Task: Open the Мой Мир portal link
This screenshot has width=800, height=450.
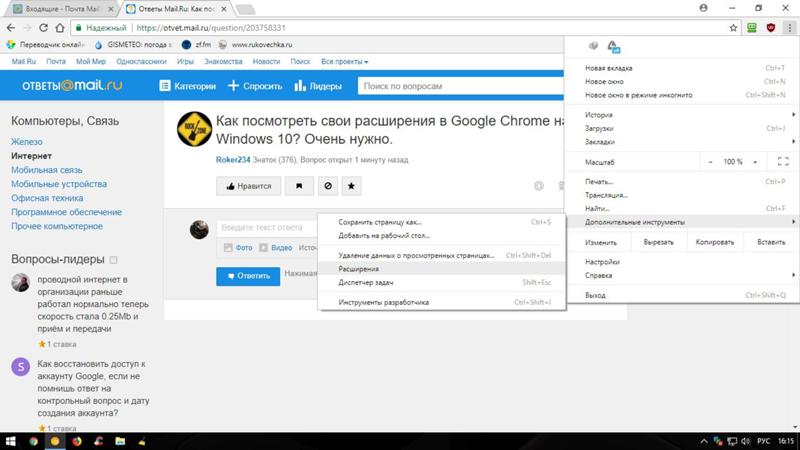Action: [91, 62]
